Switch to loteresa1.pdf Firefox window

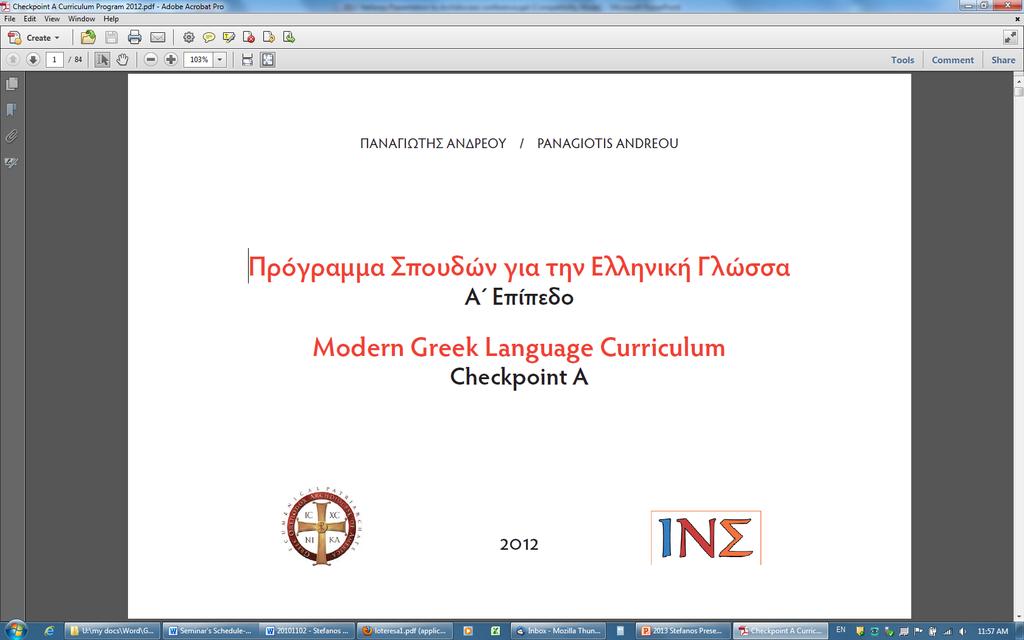coord(405,631)
